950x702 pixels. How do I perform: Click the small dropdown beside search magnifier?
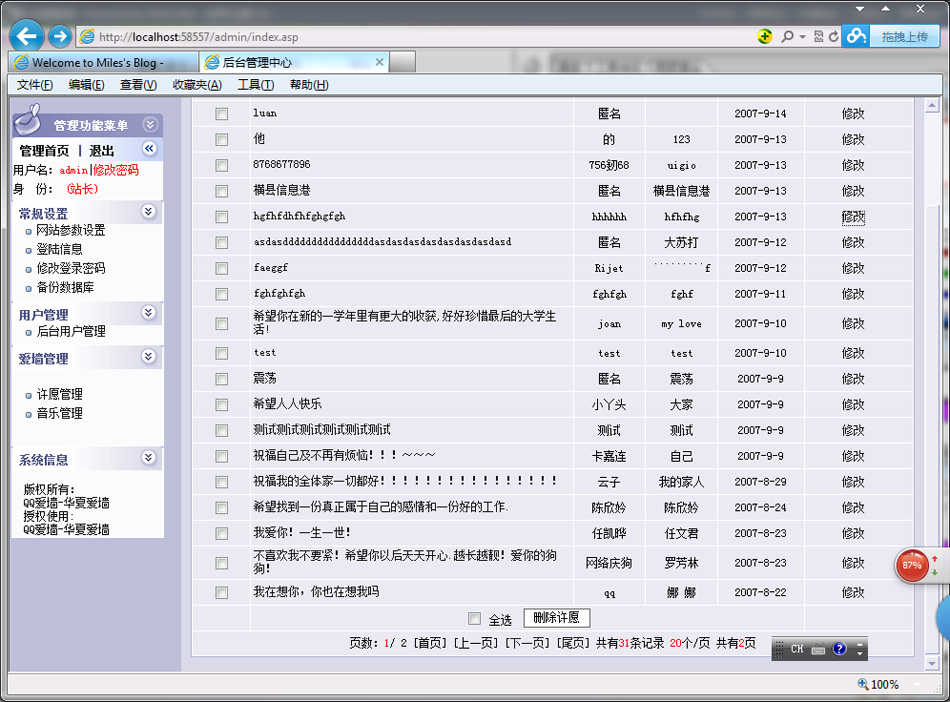802,37
